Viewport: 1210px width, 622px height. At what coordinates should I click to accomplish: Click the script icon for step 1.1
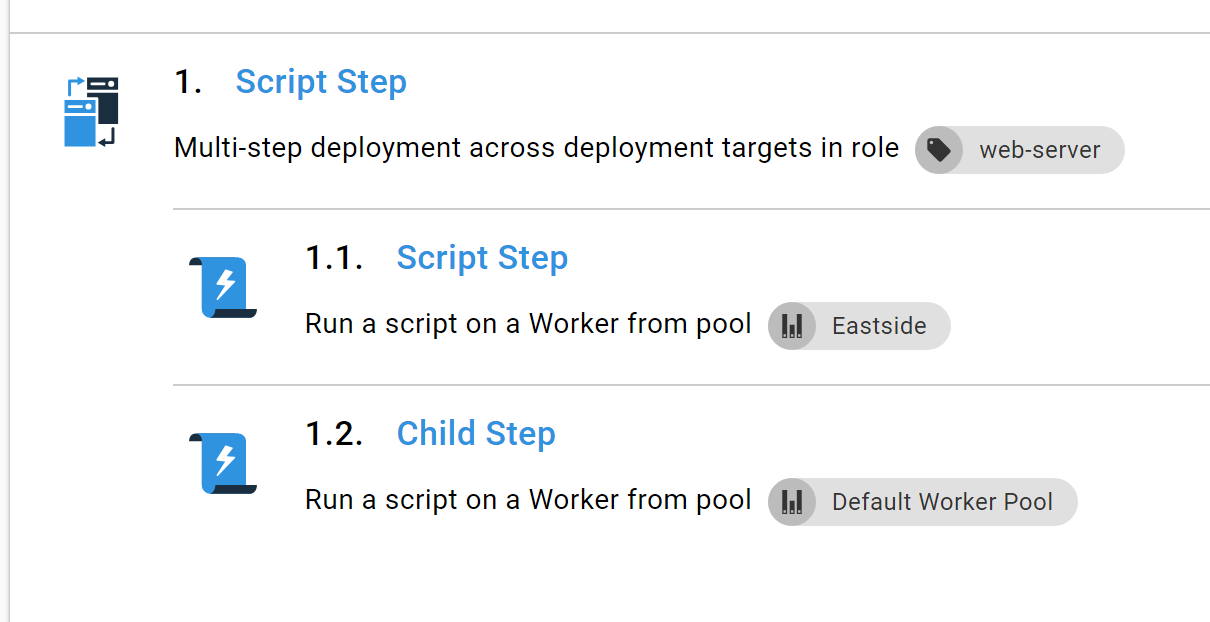(223, 288)
